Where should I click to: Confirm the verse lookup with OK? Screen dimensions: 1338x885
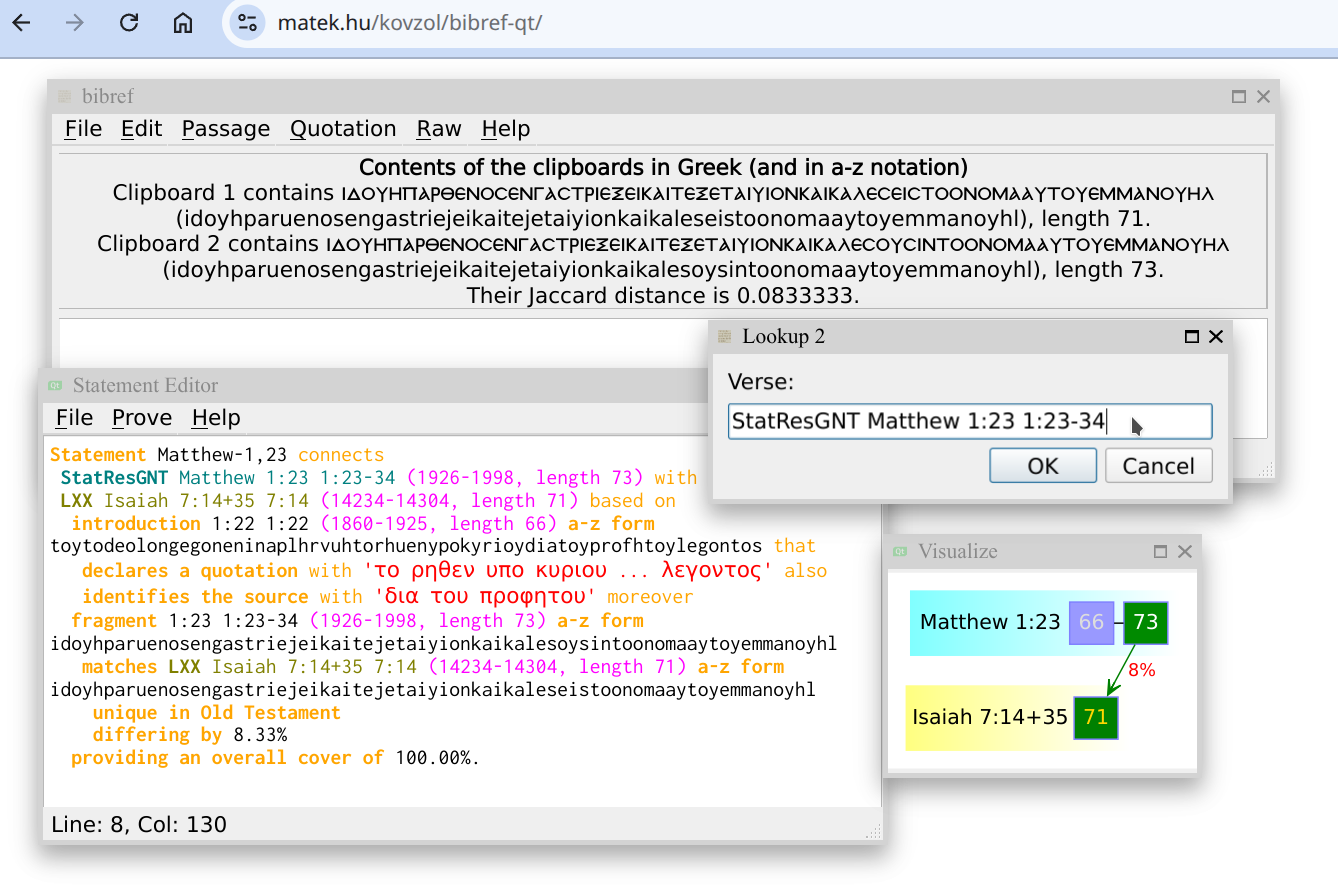click(1042, 466)
